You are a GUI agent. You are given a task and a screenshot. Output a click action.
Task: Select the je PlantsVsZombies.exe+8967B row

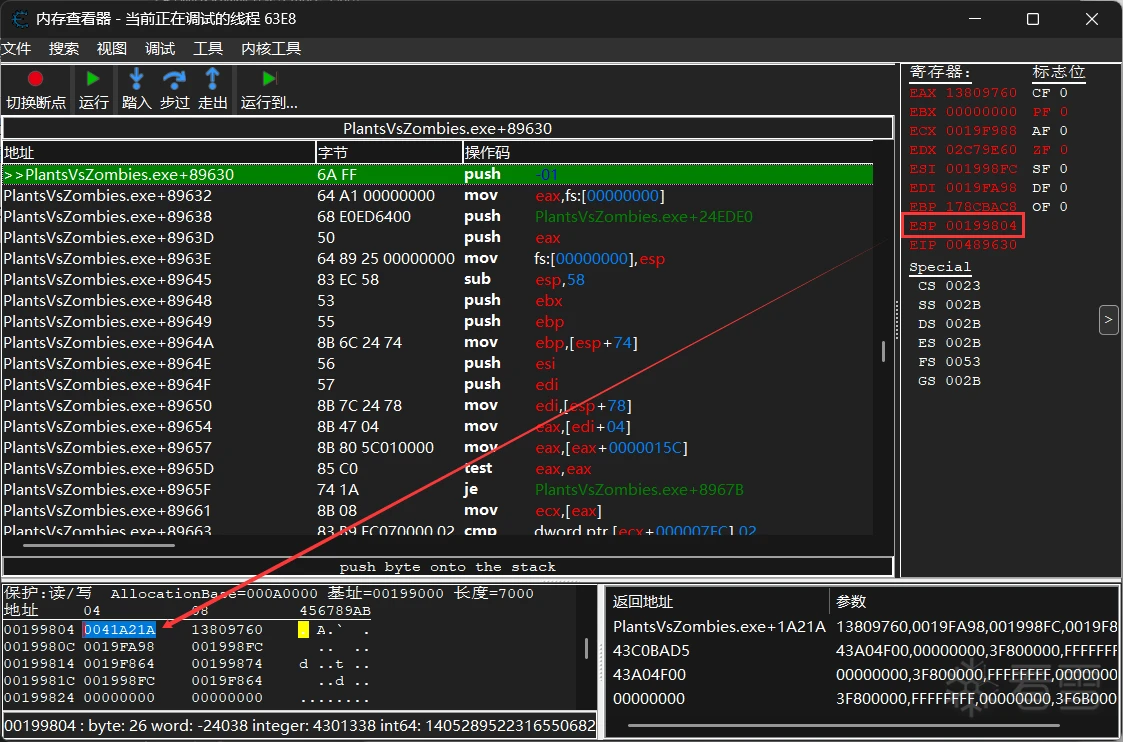[438, 490]
